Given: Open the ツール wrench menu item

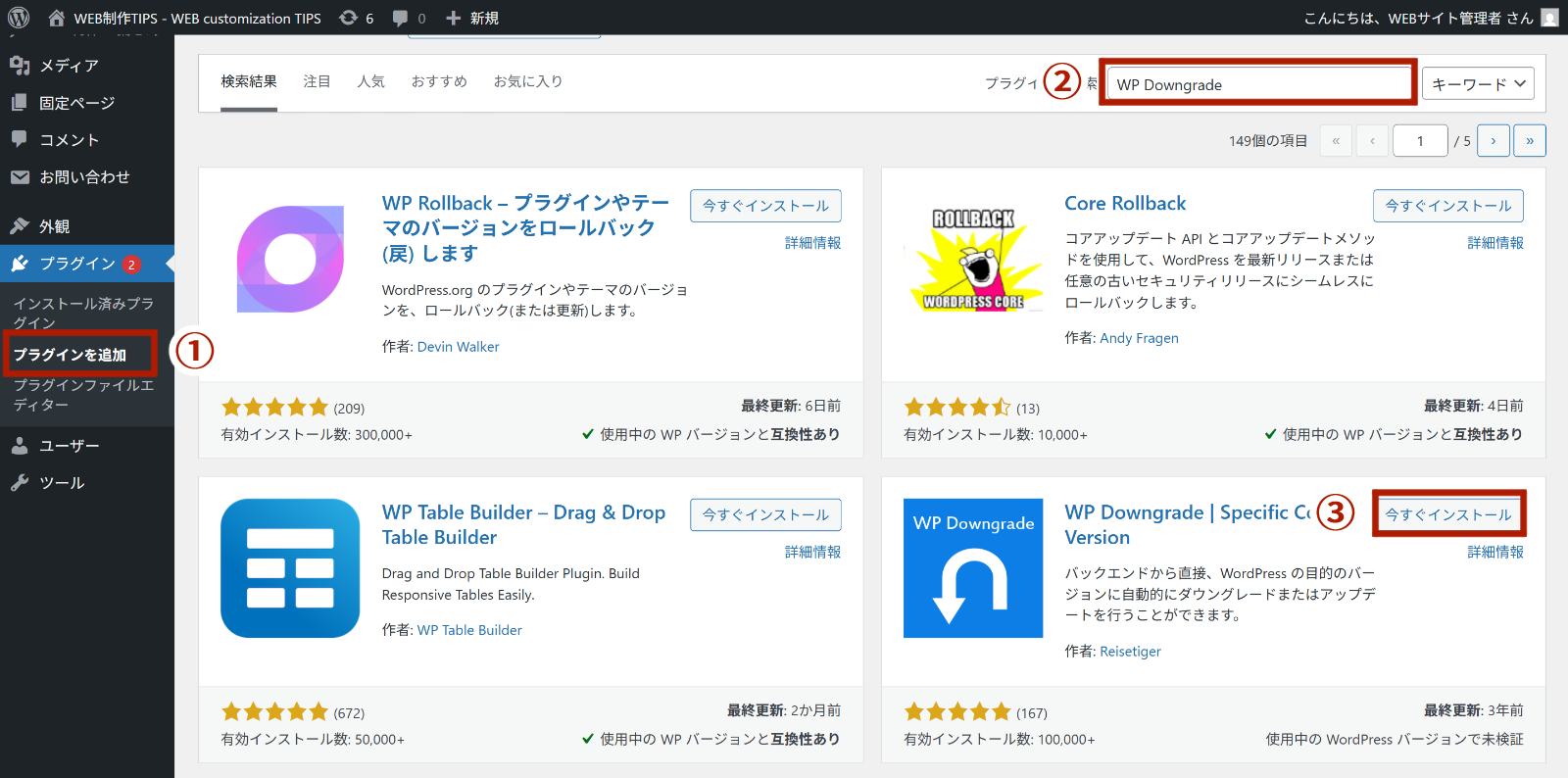Looking at the screenshot, I should pos(61,483).
